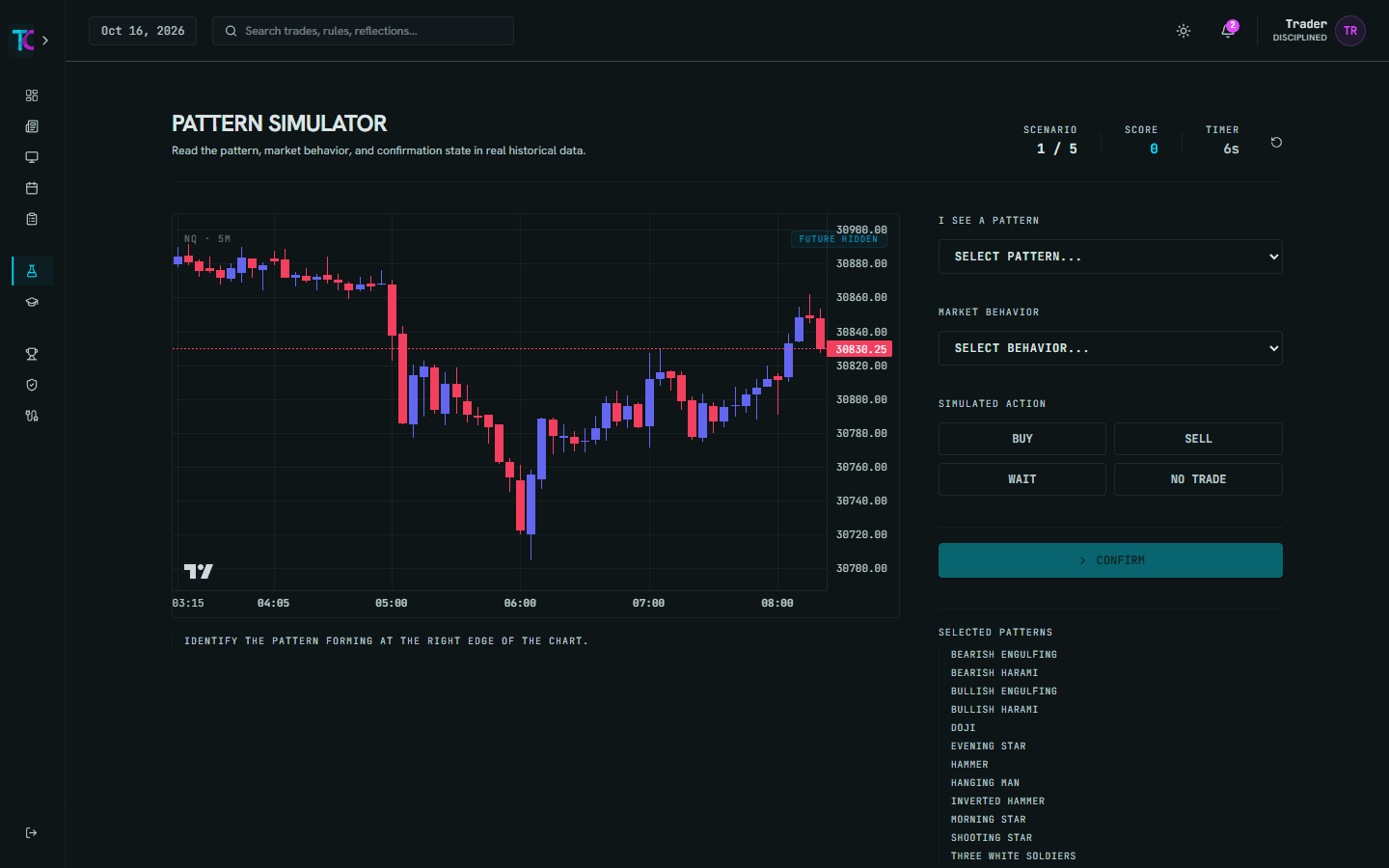Viewport: 1389px width, 868px height.
Task: Click Bearish Harami in selected patterns
Action: (994, 673)
